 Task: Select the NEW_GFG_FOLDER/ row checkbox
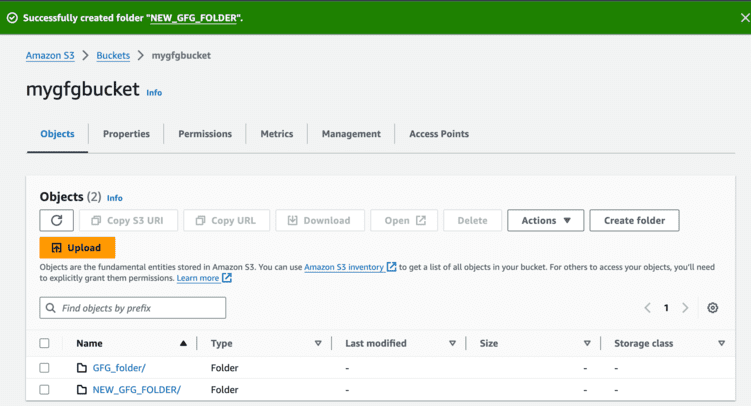coord(45,390)
